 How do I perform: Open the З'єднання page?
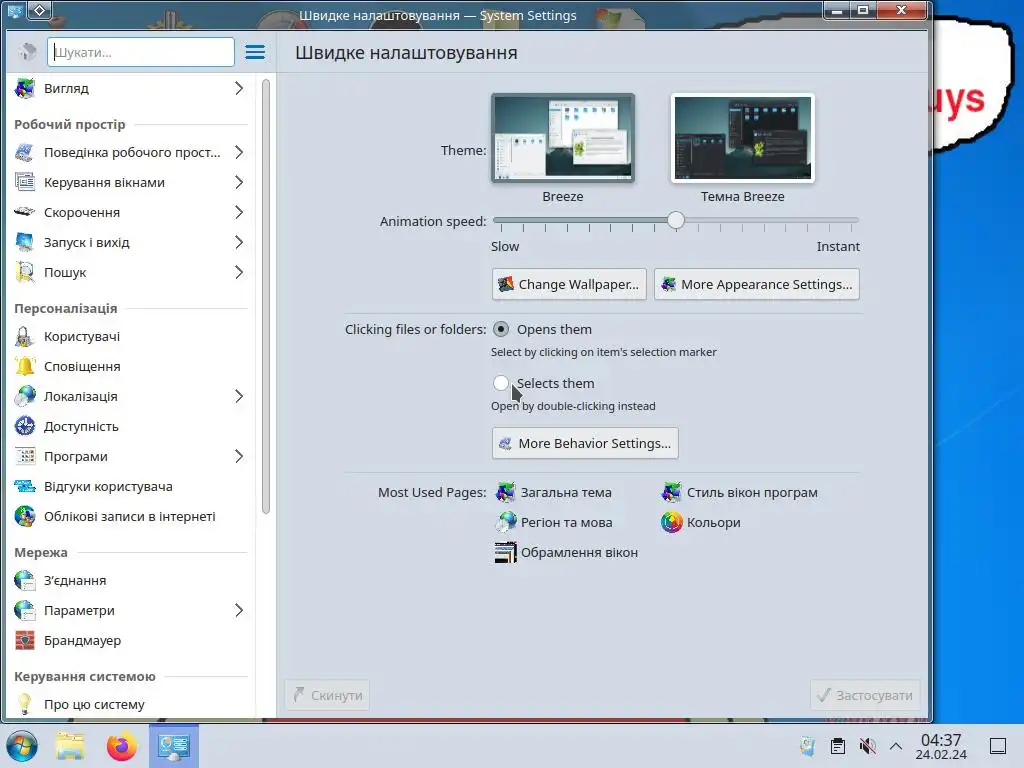click(x=131, y=581)
